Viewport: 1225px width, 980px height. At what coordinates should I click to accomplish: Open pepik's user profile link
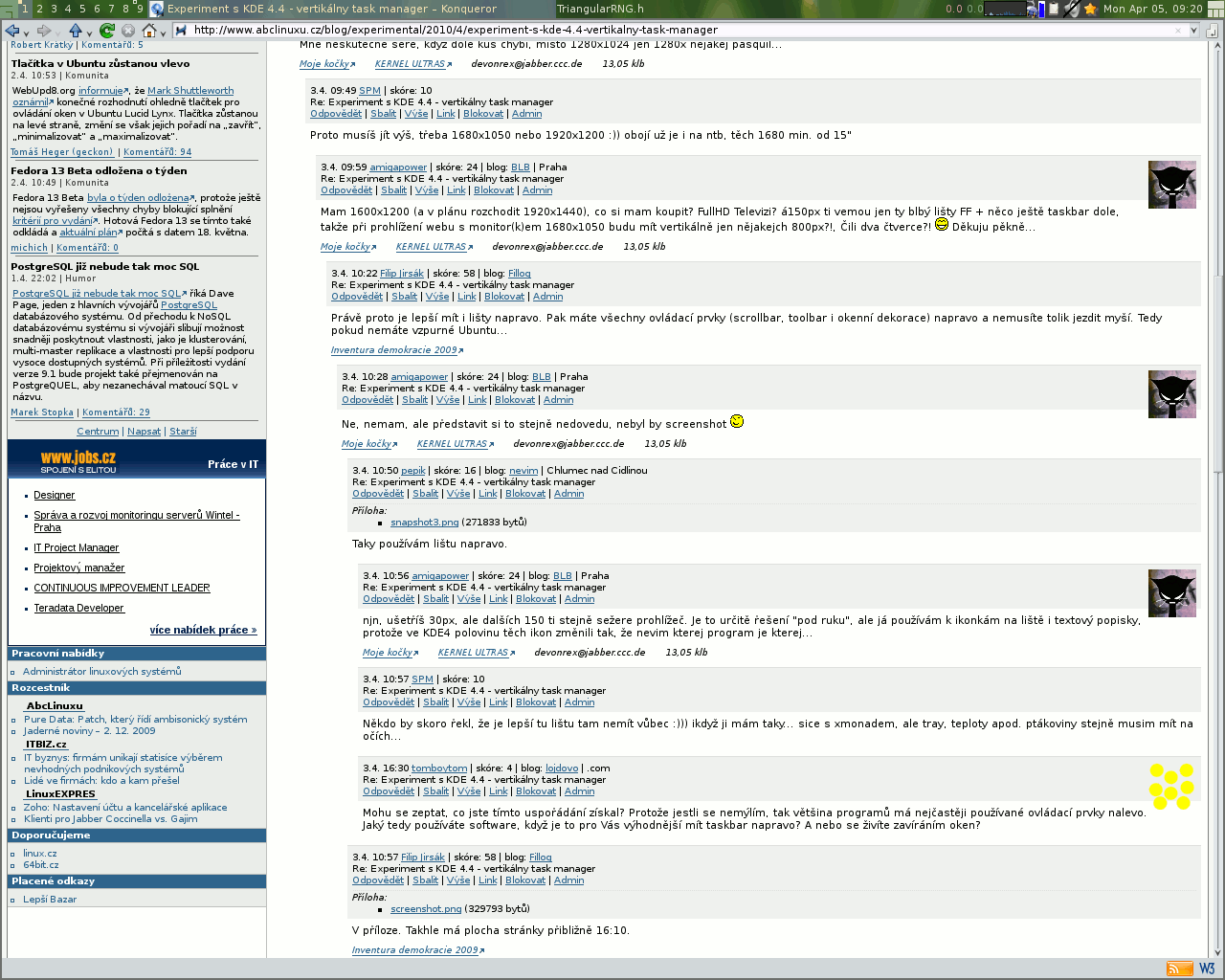pos(413,471)
